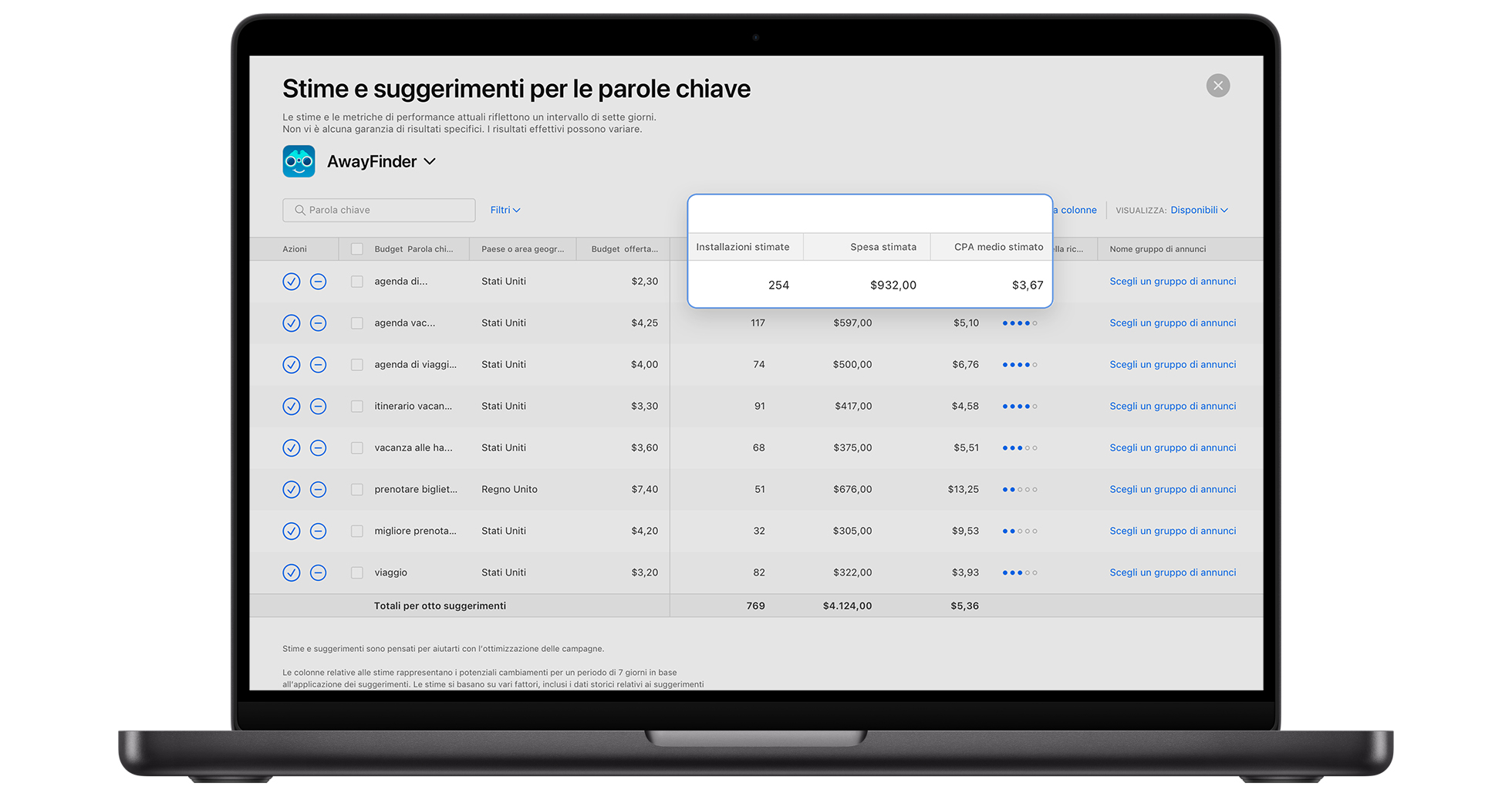Sort by 'Paese o area geogr...' column header
This screenshot has height=790, width=1512.
[522, 249]
